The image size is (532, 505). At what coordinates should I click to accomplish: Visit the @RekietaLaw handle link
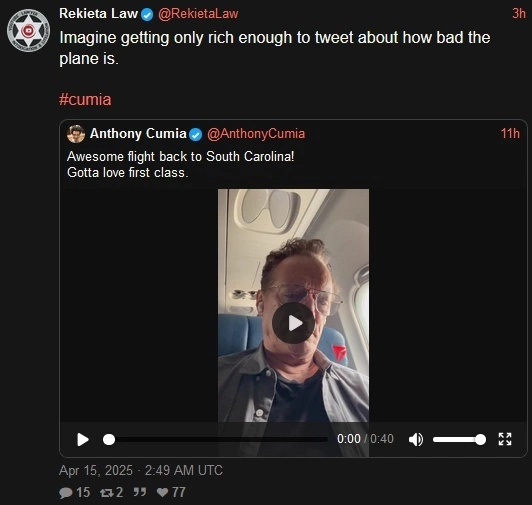[x=198, y=14]
